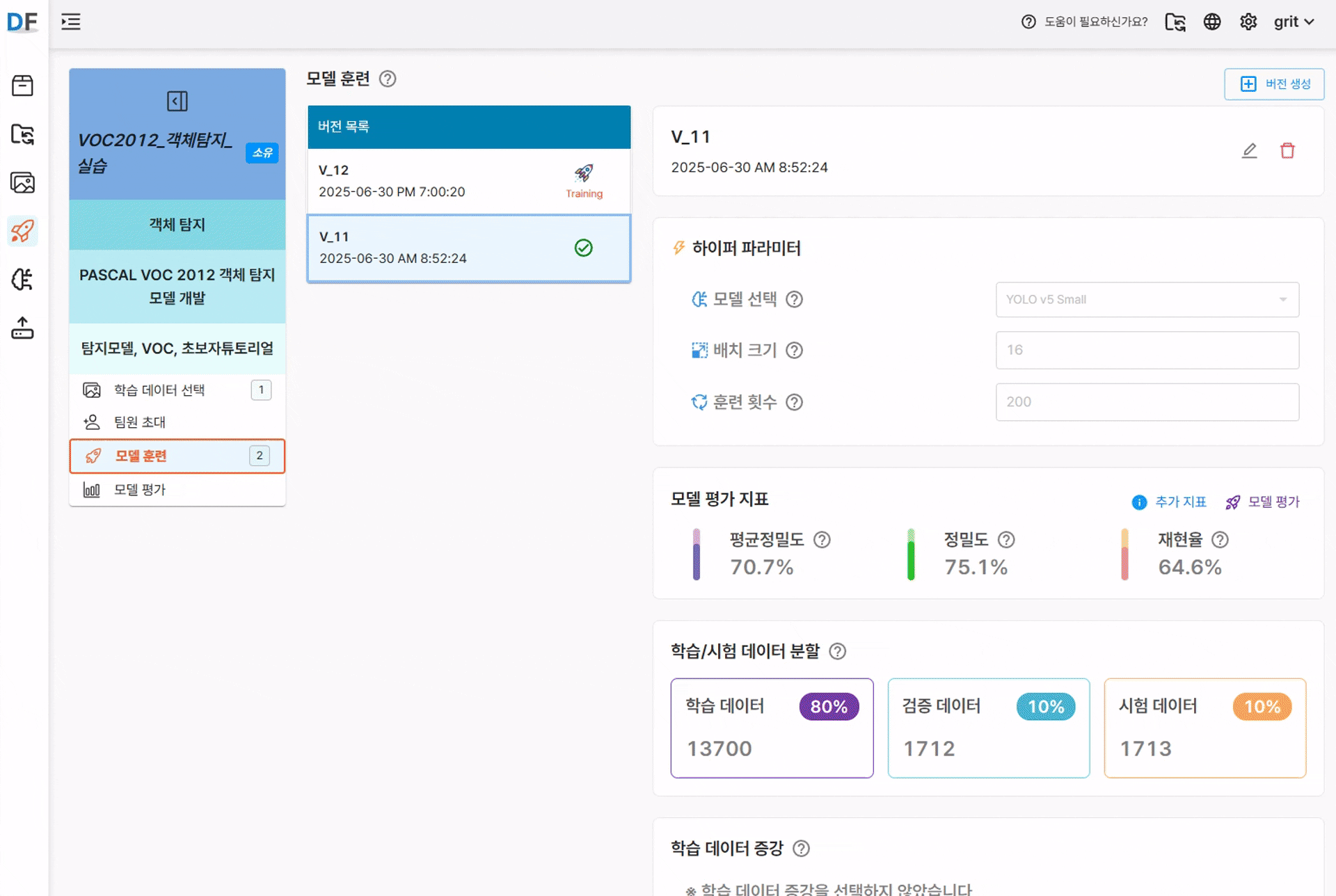The height and width of the screenshot is (896, 1336).
Task: Open the help question mark icon in header
Action: click(1028, 22)
